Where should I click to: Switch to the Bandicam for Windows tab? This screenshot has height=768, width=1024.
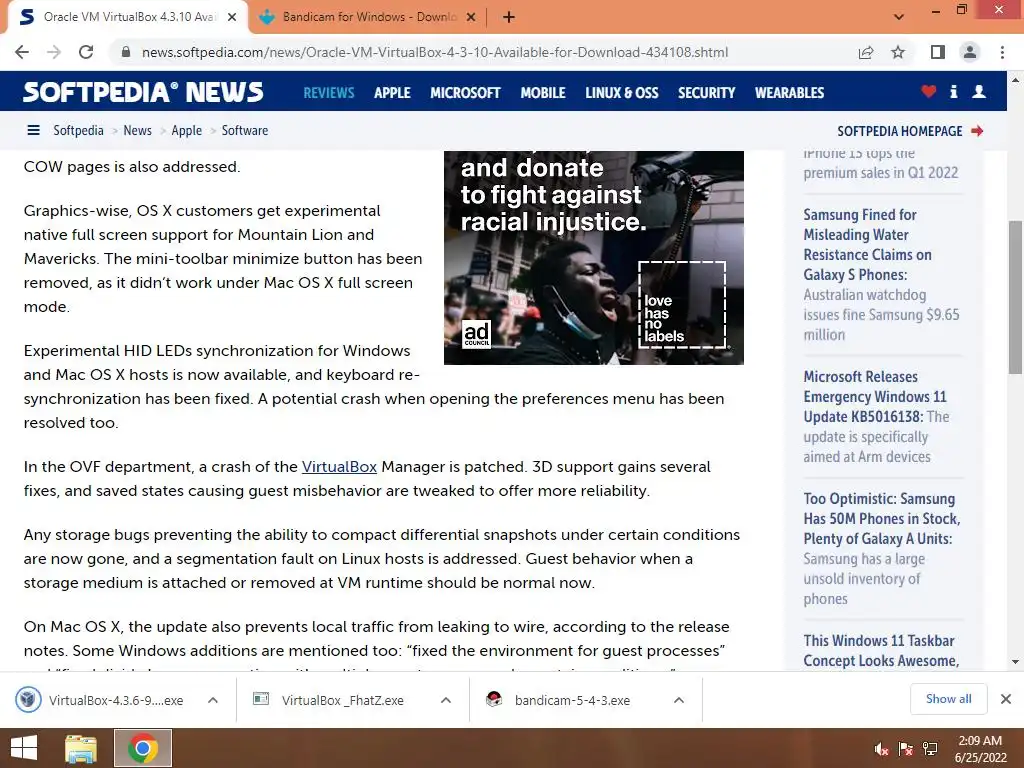(369, 18)
